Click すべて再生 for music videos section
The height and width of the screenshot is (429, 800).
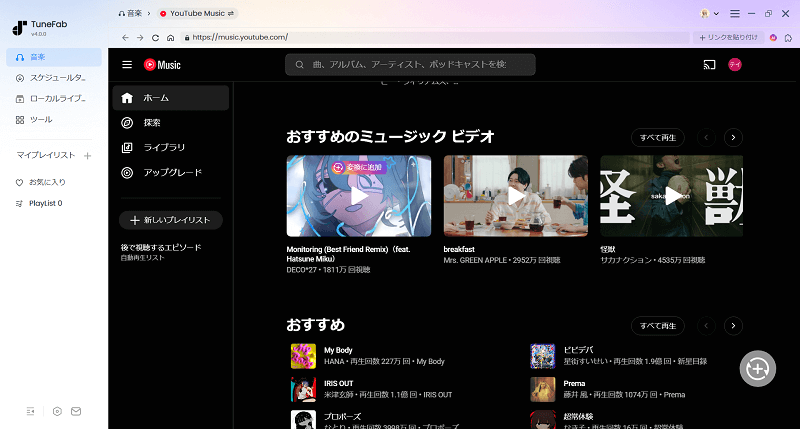click(x=658, y=138)
